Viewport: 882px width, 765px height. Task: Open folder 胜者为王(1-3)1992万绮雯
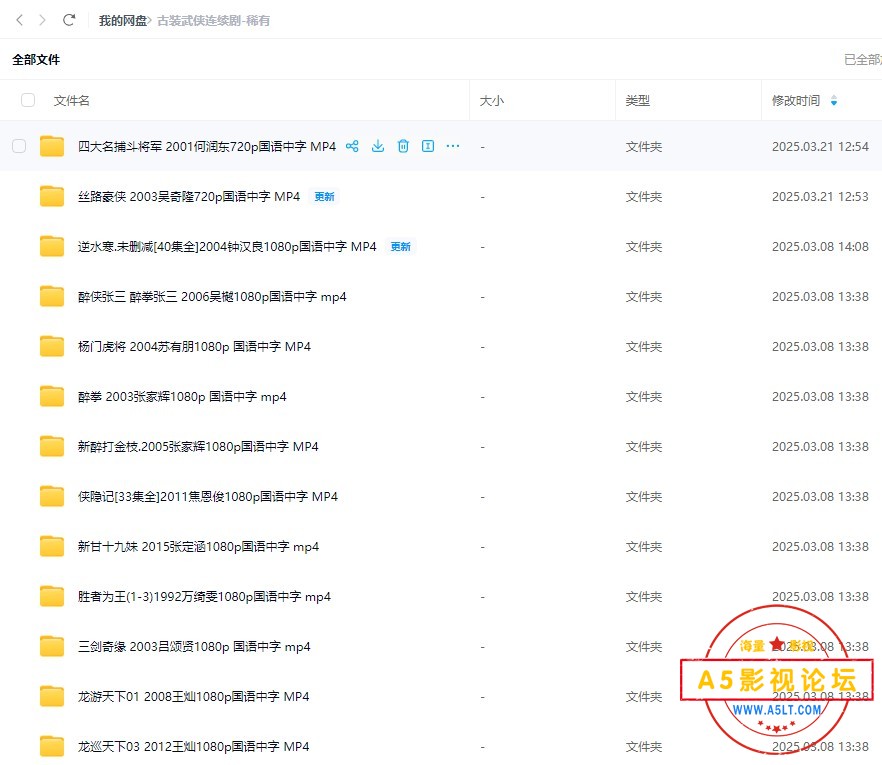[x=204, y=596]
